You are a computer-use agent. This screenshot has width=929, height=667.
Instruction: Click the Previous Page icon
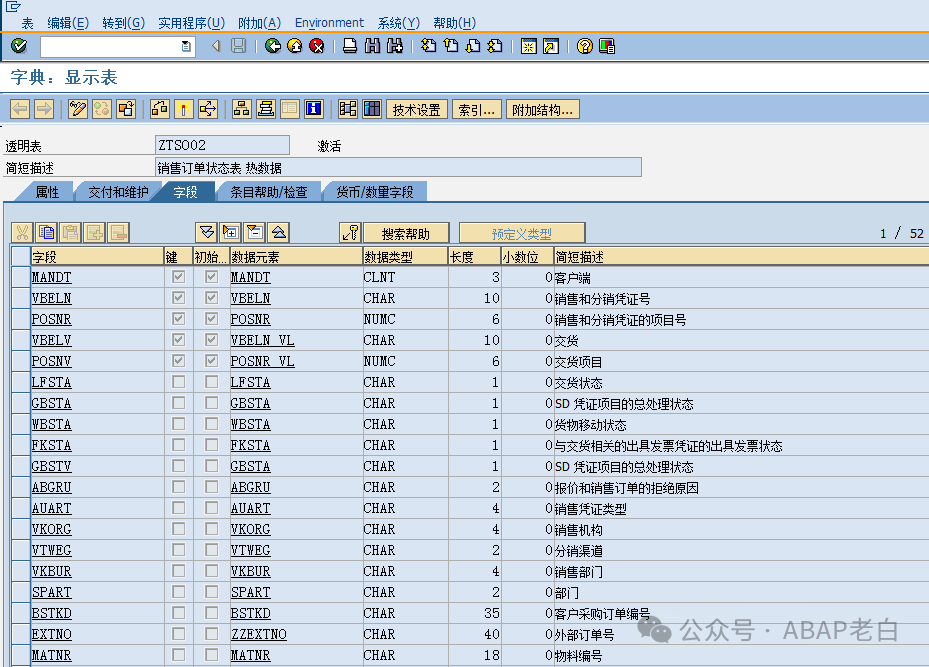pyautogui.click(x=451, y=46)
